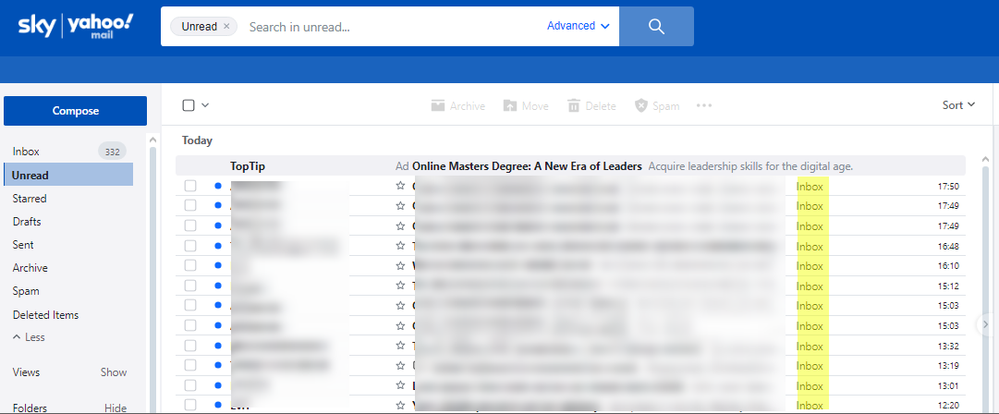Select the checkbox for 13:32 email
This screenshot has height=414, width=999.
[x=190, y=346]
